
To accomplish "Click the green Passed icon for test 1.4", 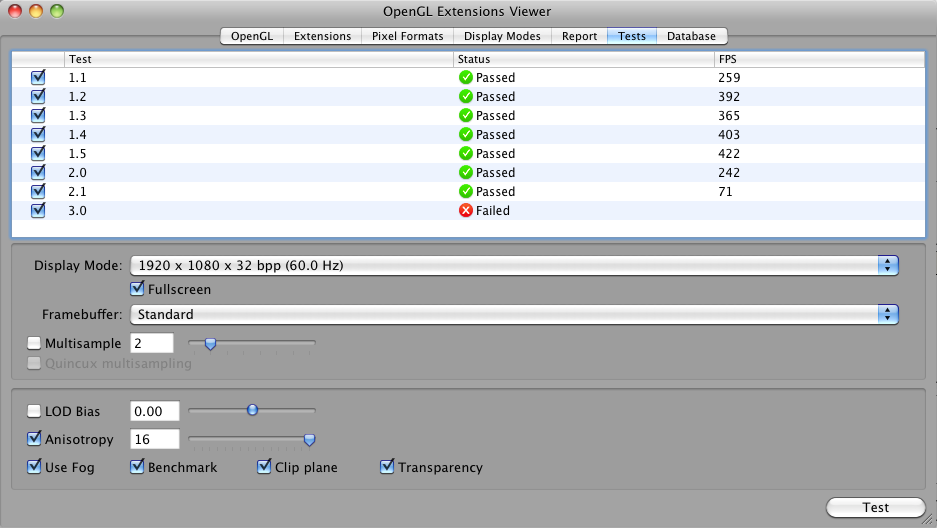I will (x=466, y=134).
